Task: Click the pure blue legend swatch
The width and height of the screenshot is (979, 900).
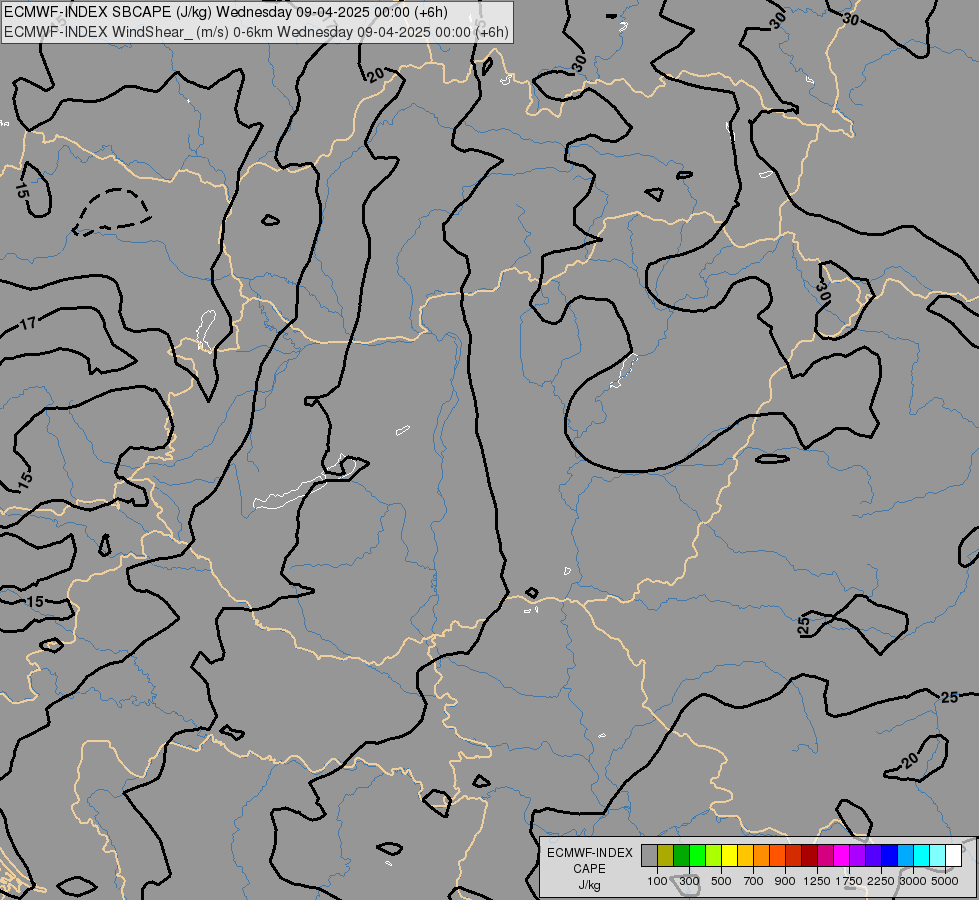Action: [890, 856]
